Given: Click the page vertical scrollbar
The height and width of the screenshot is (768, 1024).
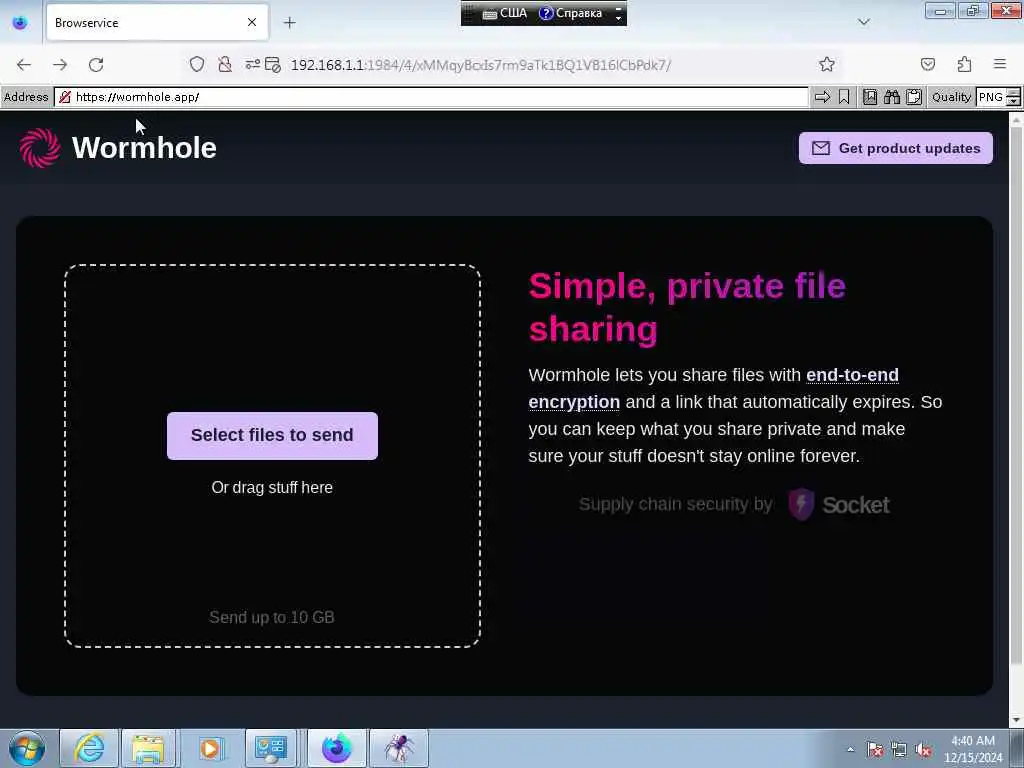Looking at the screenshot, I should 1016,398.
